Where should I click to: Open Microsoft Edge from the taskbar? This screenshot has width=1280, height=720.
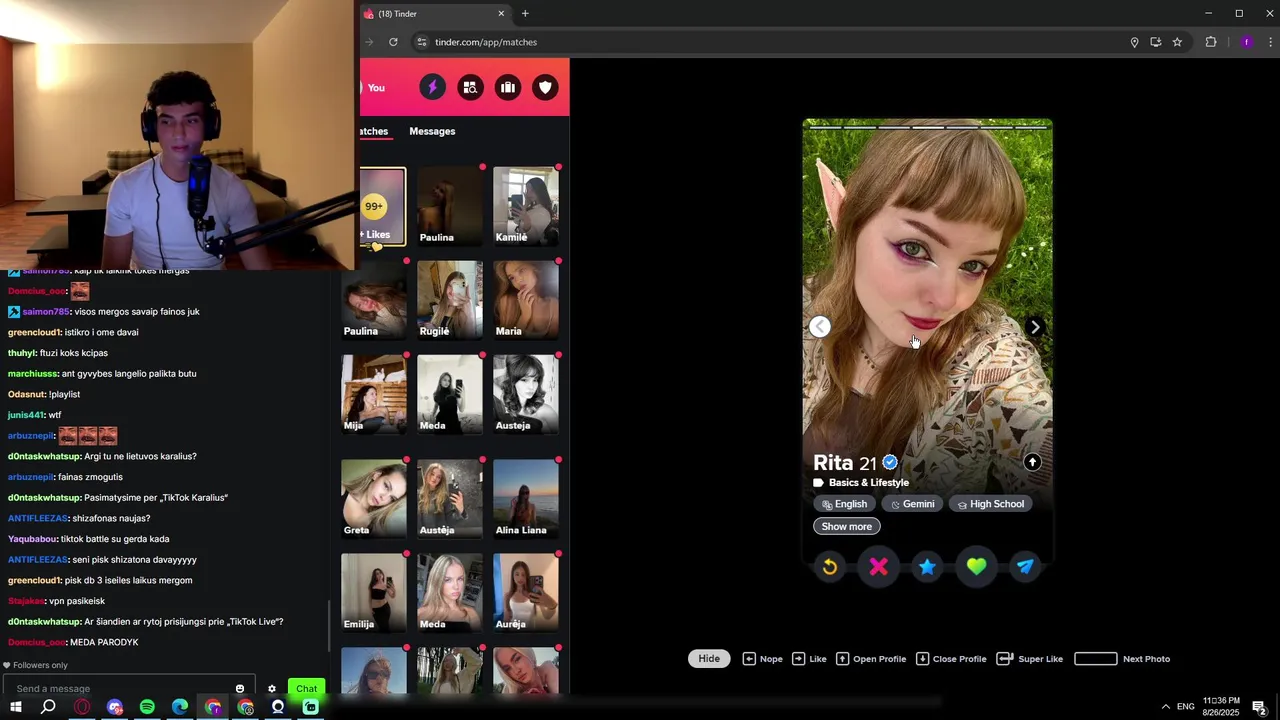[x=180, y=707]
